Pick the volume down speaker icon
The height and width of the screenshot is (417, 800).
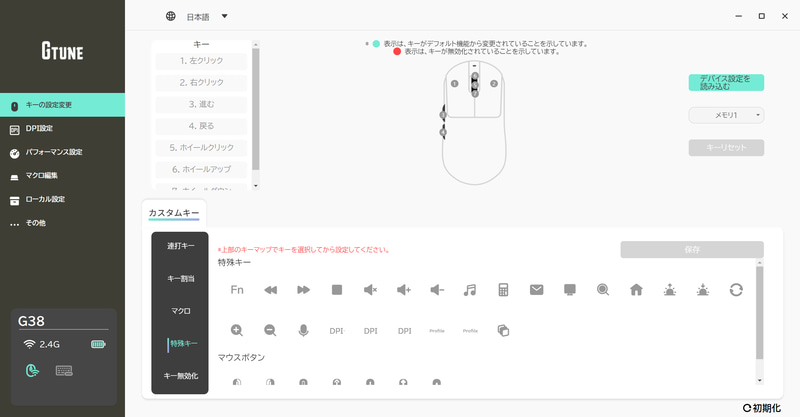(x=437, y=290)
